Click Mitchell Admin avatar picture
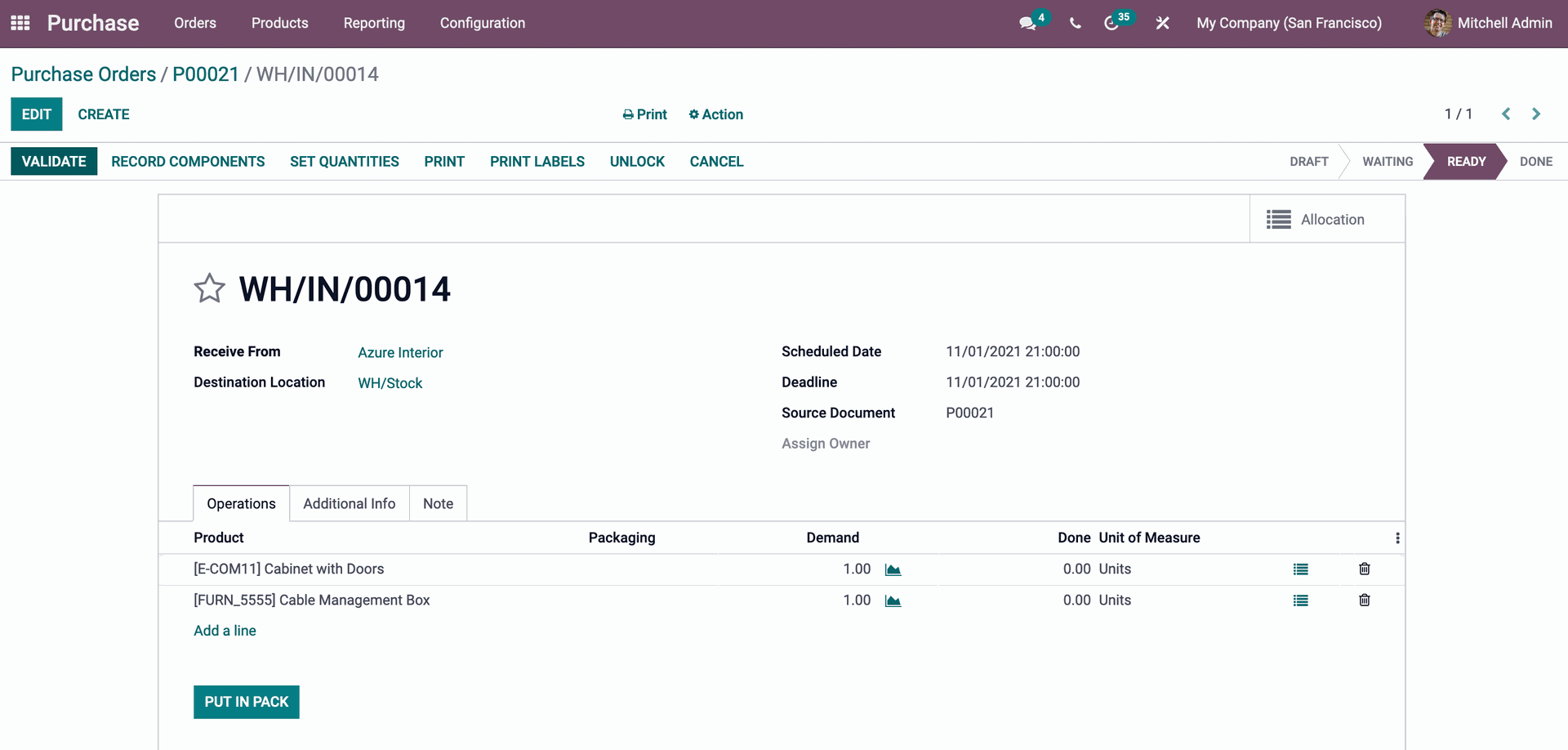 (1437, 23)
